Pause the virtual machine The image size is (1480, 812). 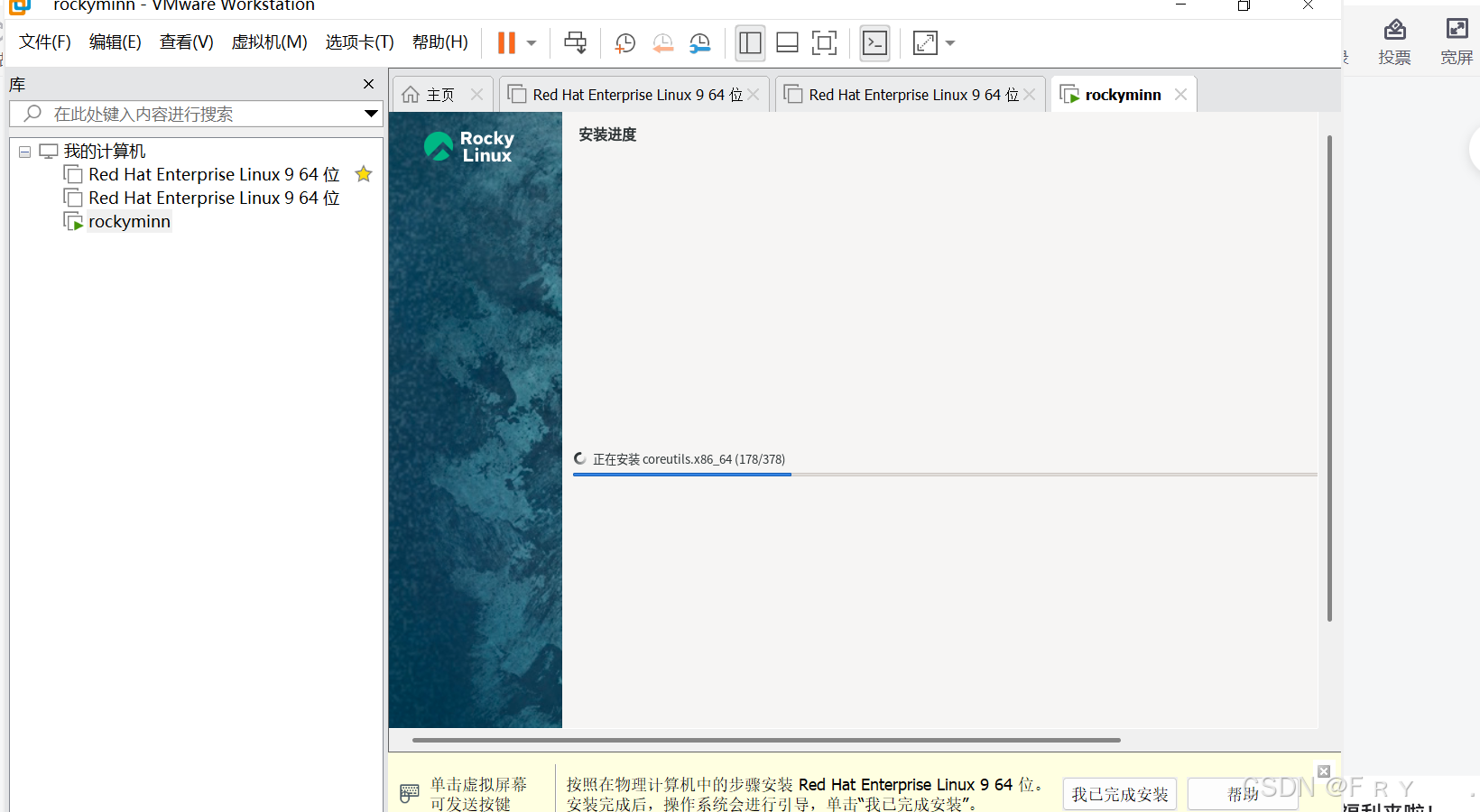pos(506,42)
